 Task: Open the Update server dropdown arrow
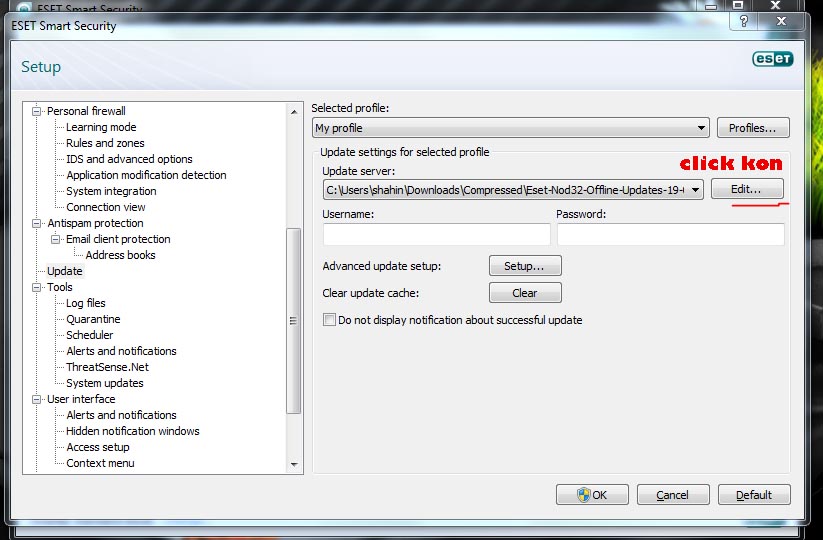pyautogui.click(x=695, y=189)
